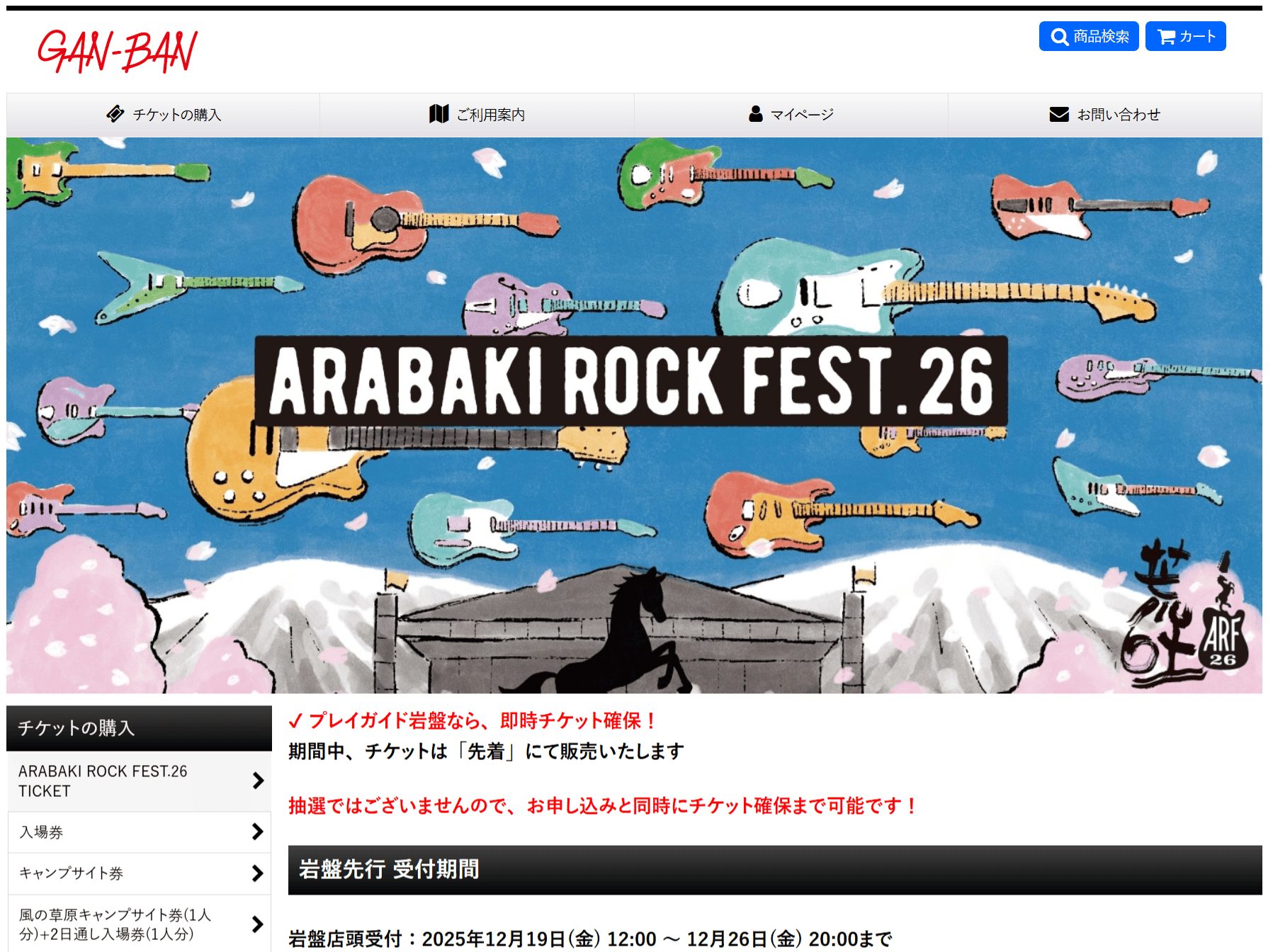Viewport: 1273px width, 952px height.
Task: Click the person icon beside マイページ
Action: pos(756,114)
